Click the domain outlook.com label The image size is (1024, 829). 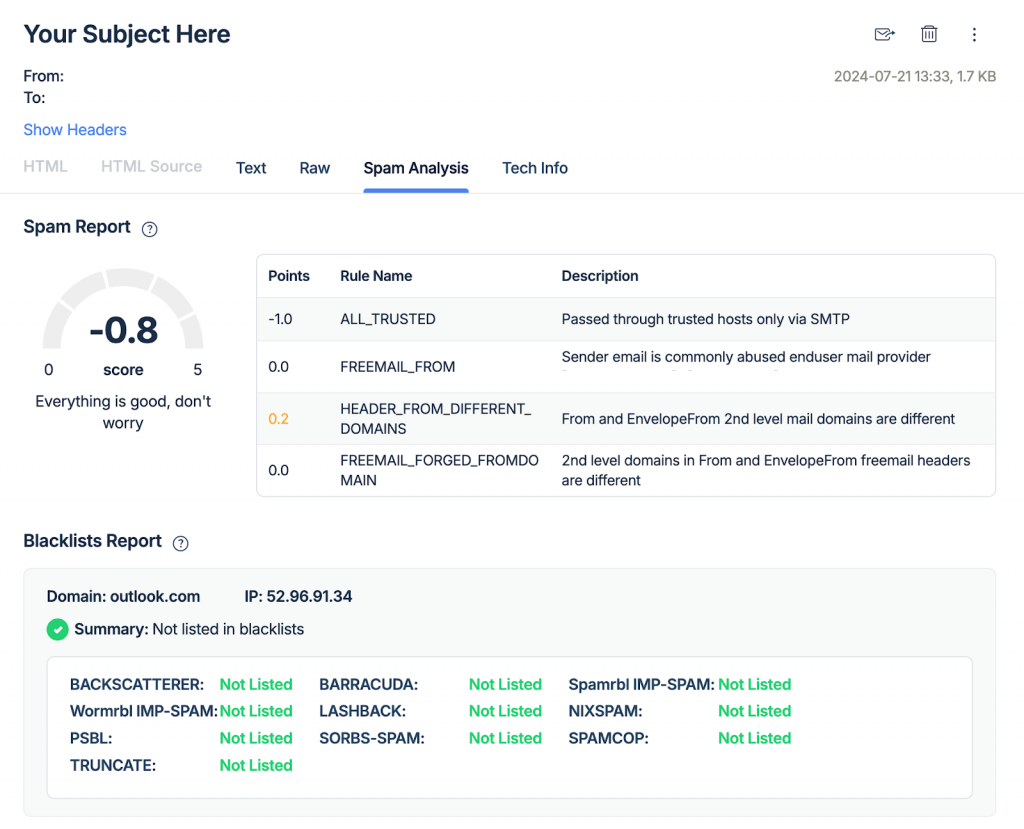coord(123,596)
